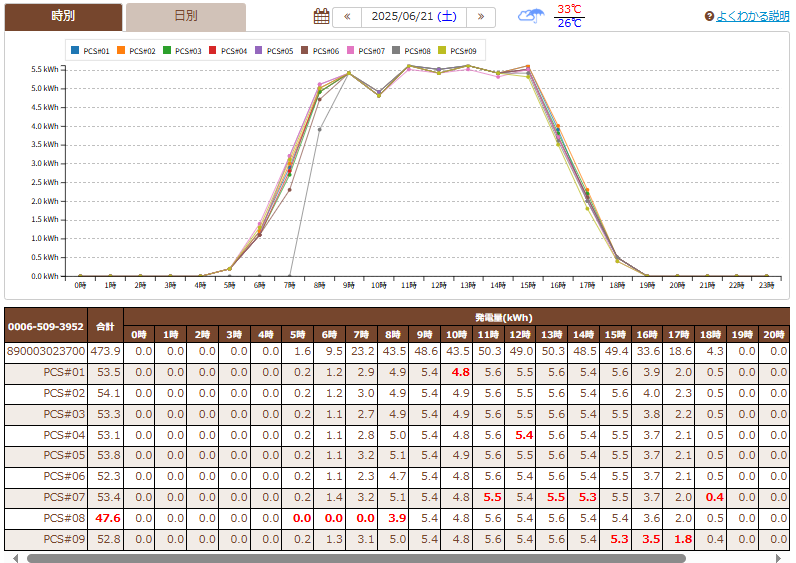Open the calendar date picker icon
This screenshot has width=796, height=563.
pos(321,16)
